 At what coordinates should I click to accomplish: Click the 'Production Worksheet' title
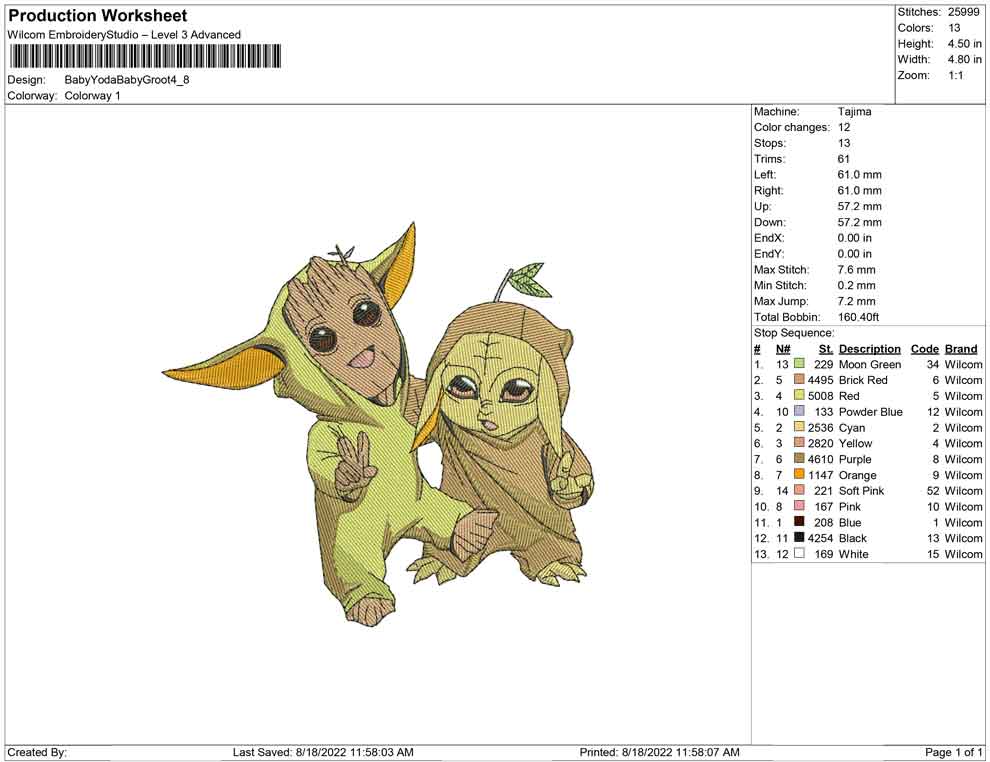click(98, 15)
